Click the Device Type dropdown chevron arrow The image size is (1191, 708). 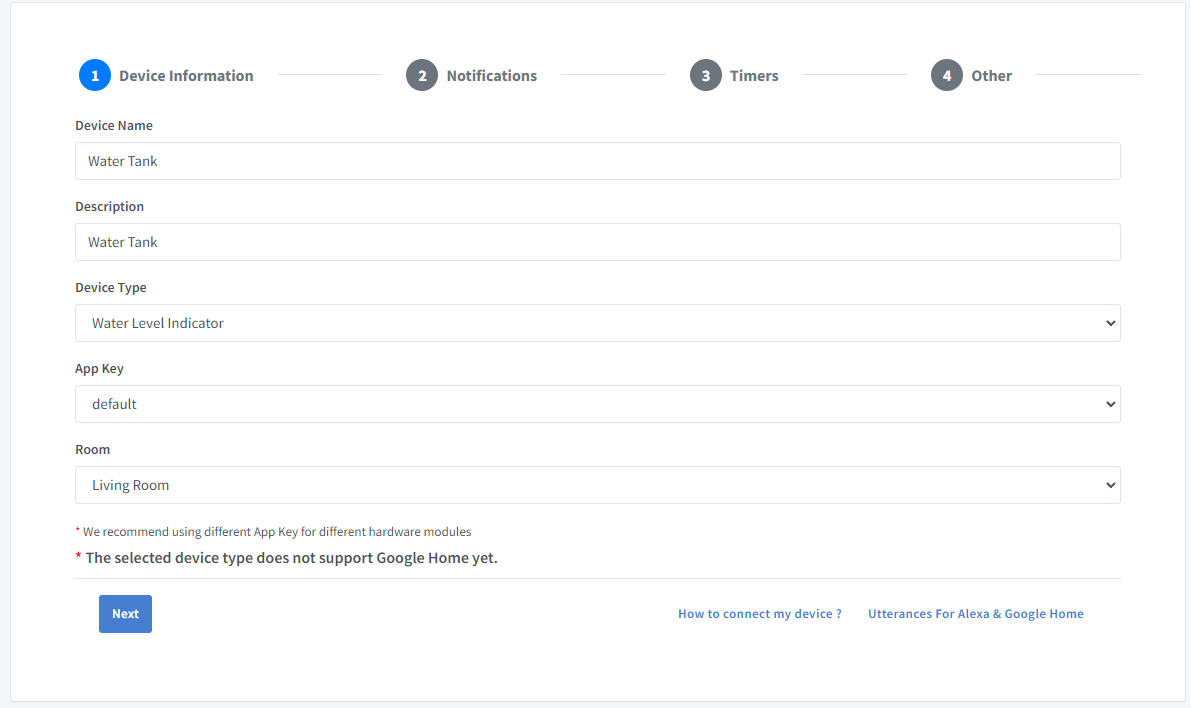(1110, 323)
